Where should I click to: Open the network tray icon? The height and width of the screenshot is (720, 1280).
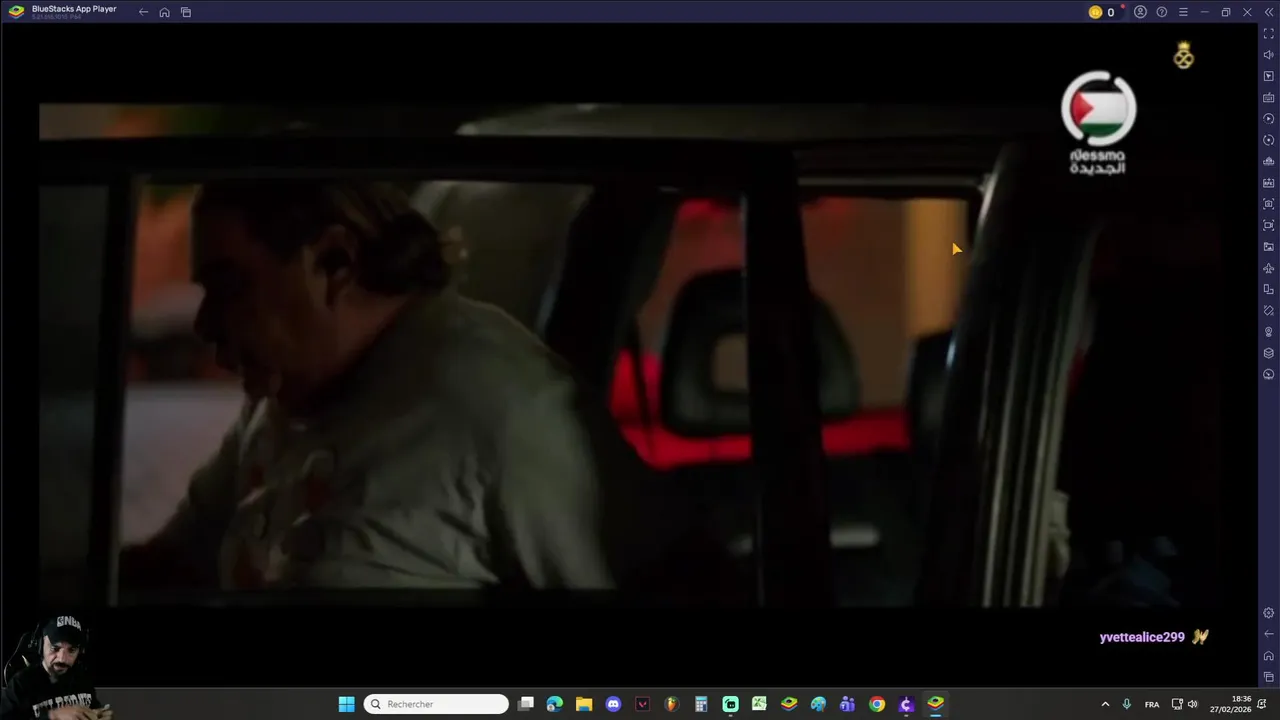click(1177, 704)
